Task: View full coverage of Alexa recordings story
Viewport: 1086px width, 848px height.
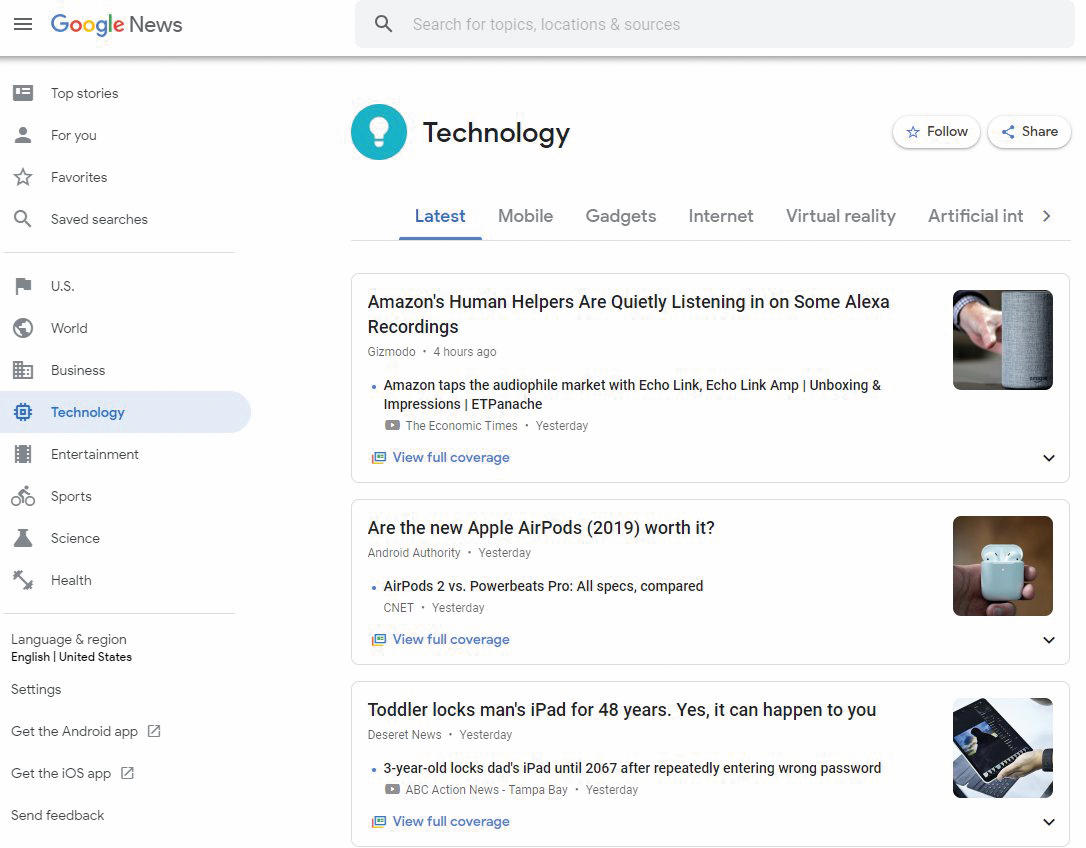Action: (451, 457)
